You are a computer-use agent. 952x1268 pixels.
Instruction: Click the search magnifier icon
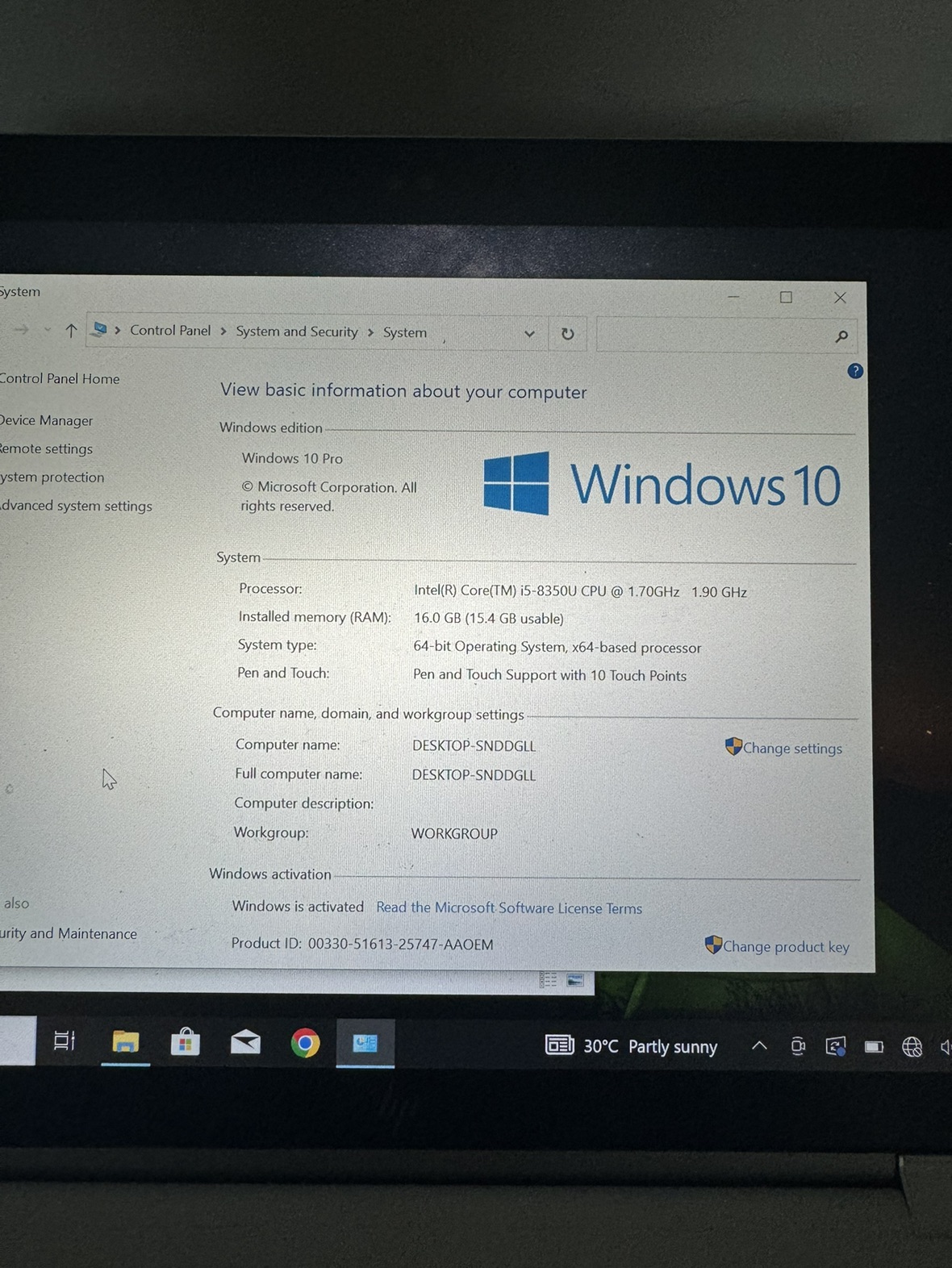841,336
